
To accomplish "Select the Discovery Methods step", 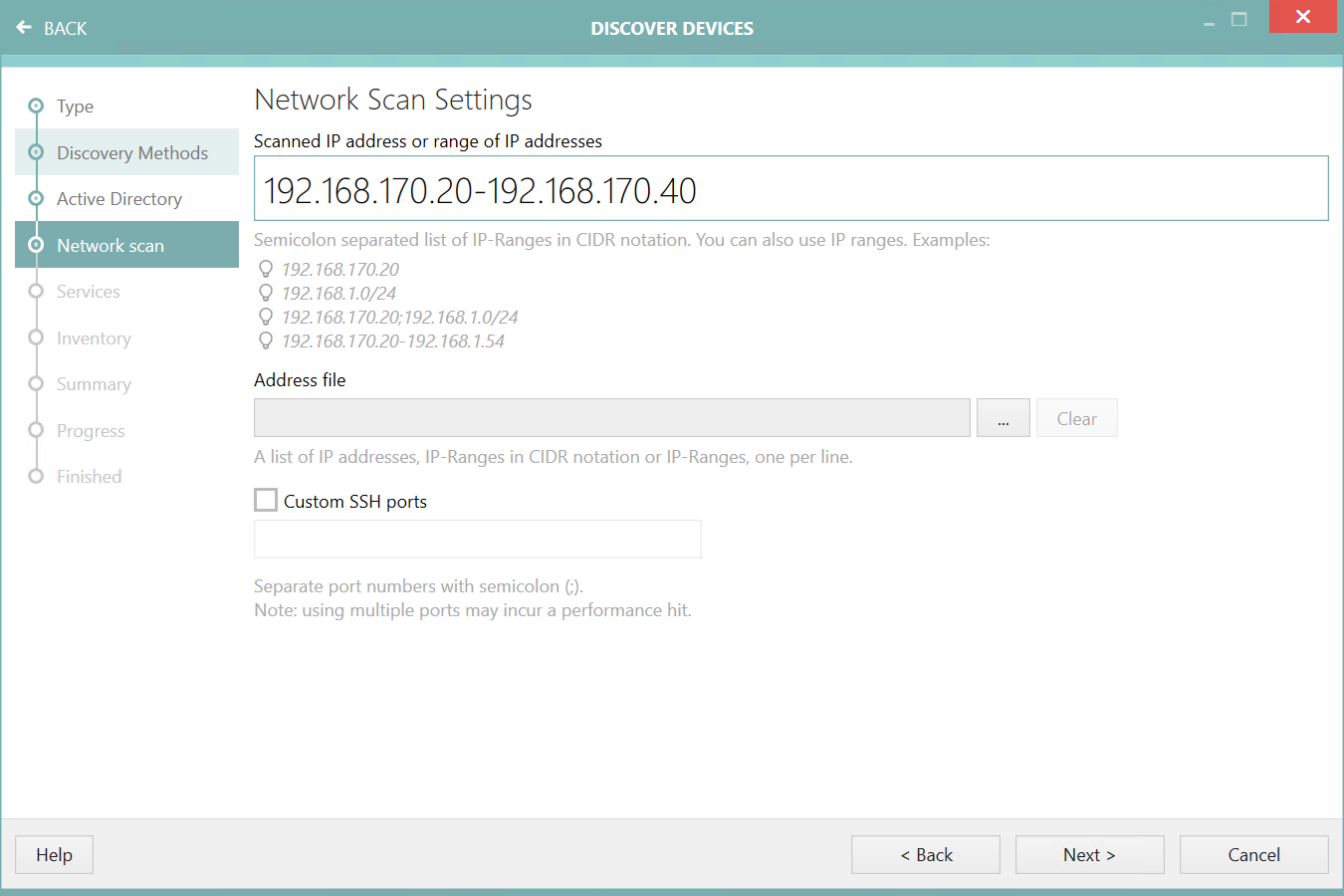I will 132,152.
